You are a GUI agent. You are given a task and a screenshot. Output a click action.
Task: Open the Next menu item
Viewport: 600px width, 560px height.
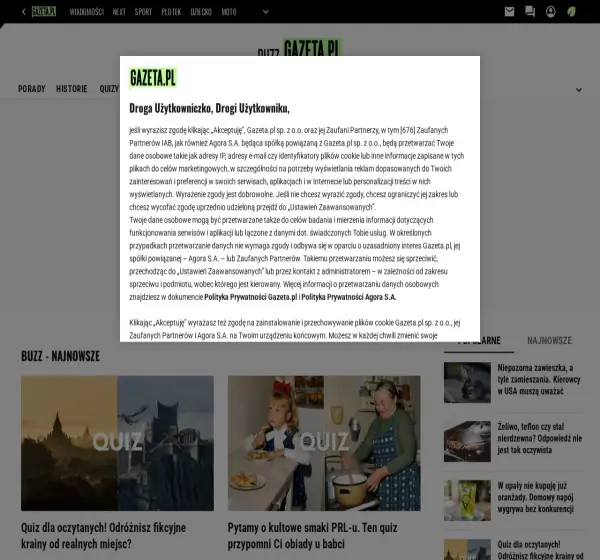pos(119,12)
